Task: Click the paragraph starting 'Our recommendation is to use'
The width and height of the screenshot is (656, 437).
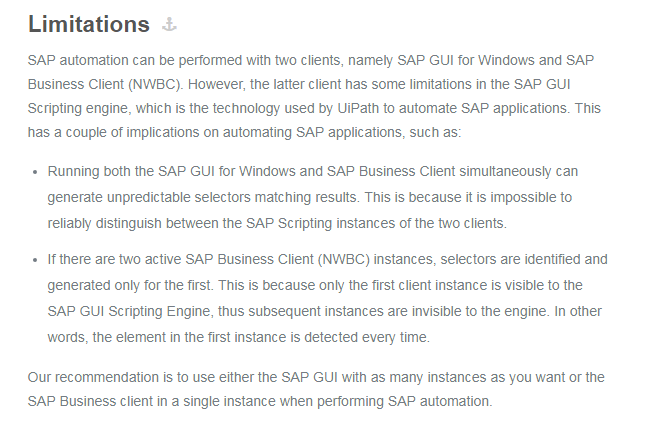Action: point(316,389)
